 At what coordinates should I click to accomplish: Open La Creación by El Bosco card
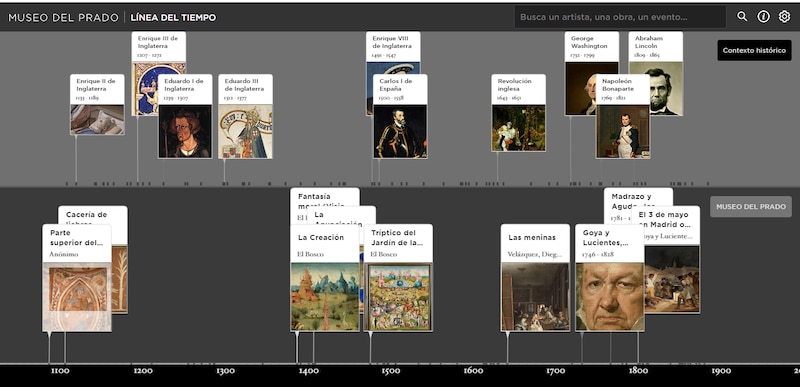(x=324, y=278)
